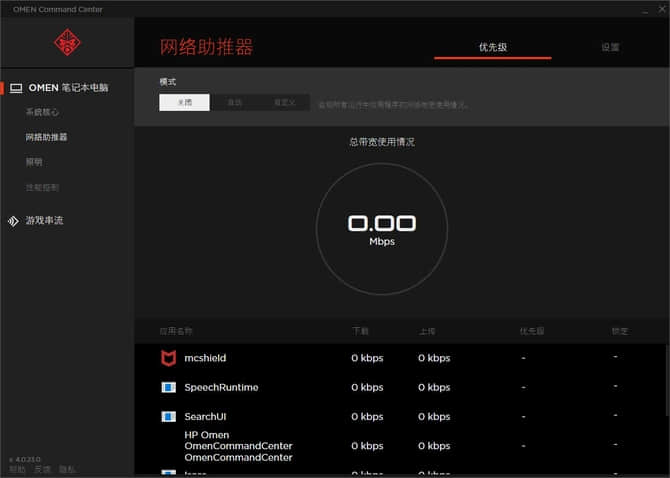Click SearchUI upload value 0 kbps
Image resolution: width=670 pixels, height=478 pixels.
click(434, 416)
